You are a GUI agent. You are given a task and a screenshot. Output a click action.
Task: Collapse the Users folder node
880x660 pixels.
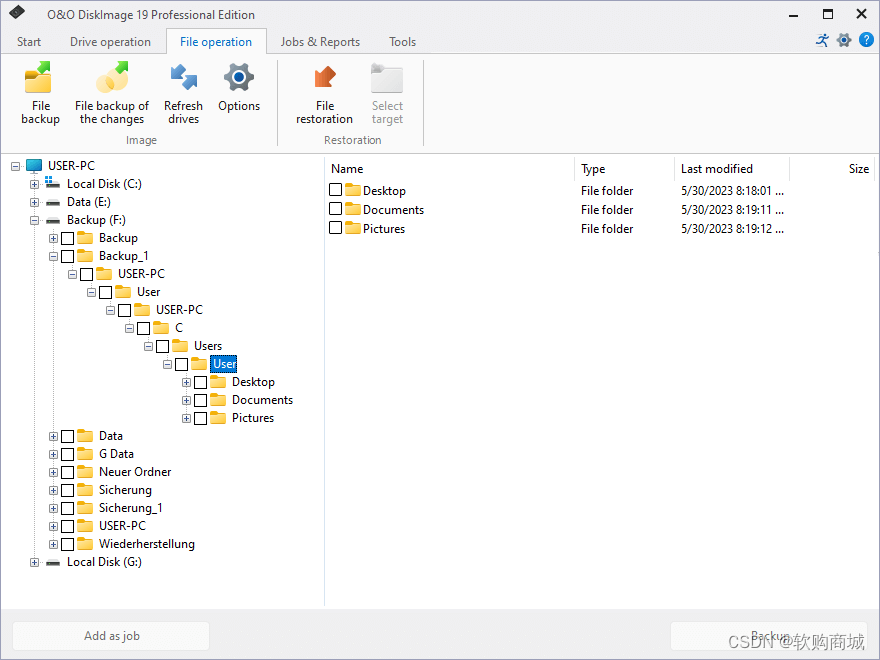pyautogui.click(x=148, y=346)
